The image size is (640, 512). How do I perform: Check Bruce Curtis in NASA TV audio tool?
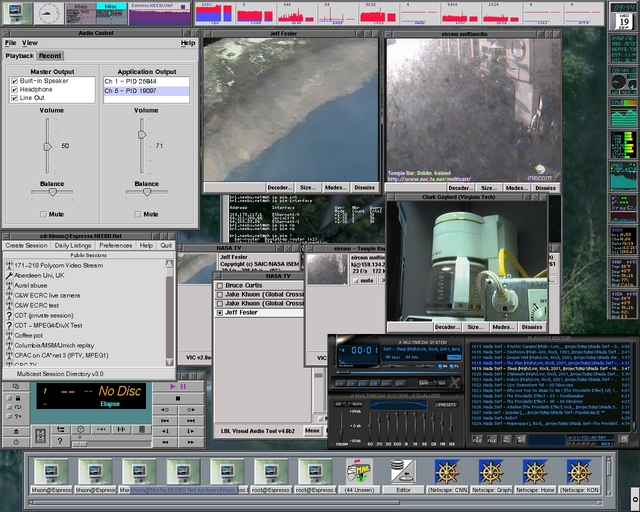(220, 285)
